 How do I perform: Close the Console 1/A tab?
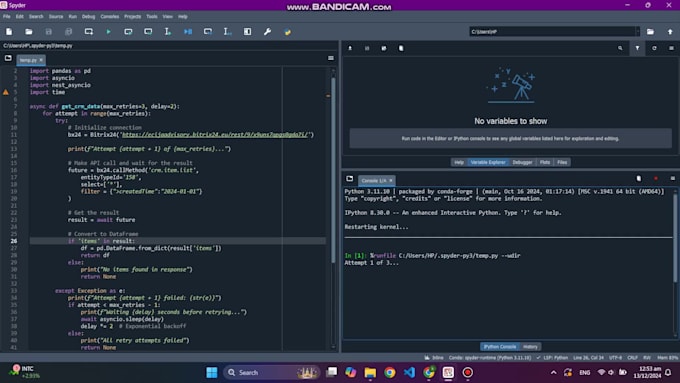tap(391, 180)
